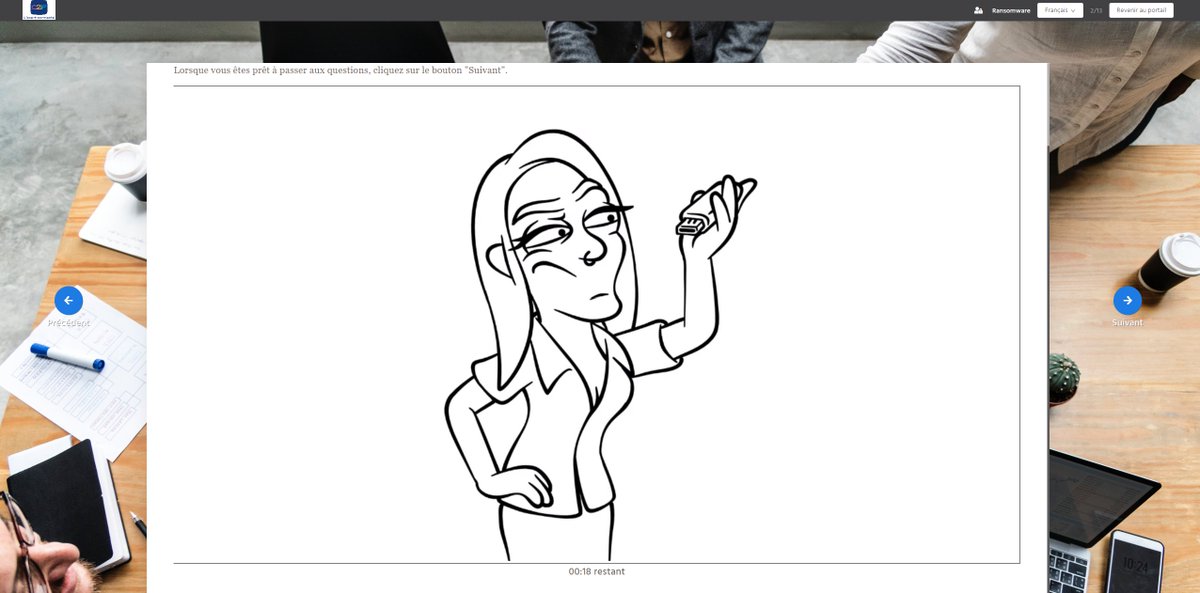Image resolution: width=1200 pixels, height=593 pixels.
Task: Open the Français language dropdown
Action: (x=1060, y=10)
